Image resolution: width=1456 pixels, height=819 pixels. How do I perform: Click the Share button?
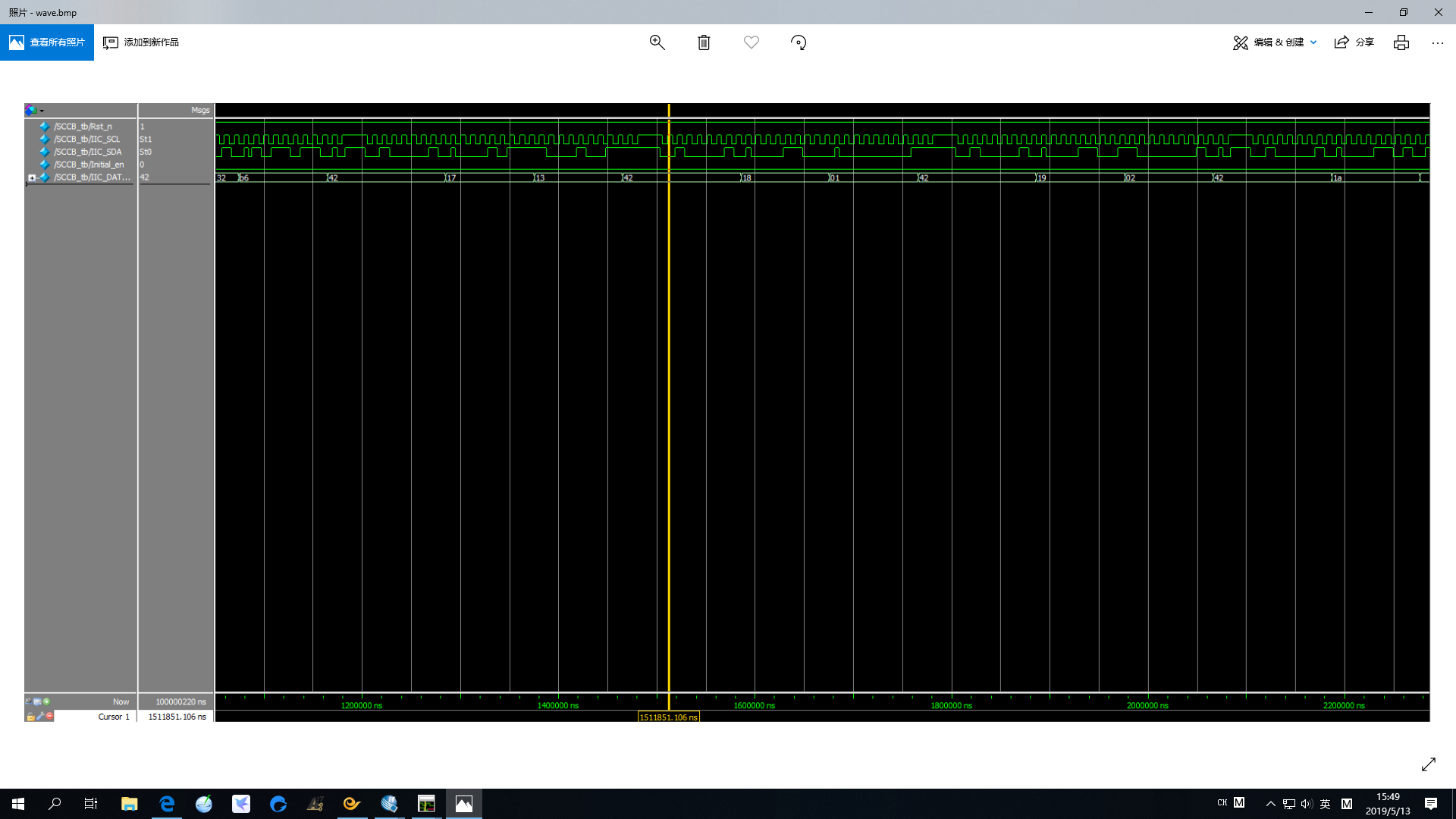pyautogui.click(x=1354, y=42)
